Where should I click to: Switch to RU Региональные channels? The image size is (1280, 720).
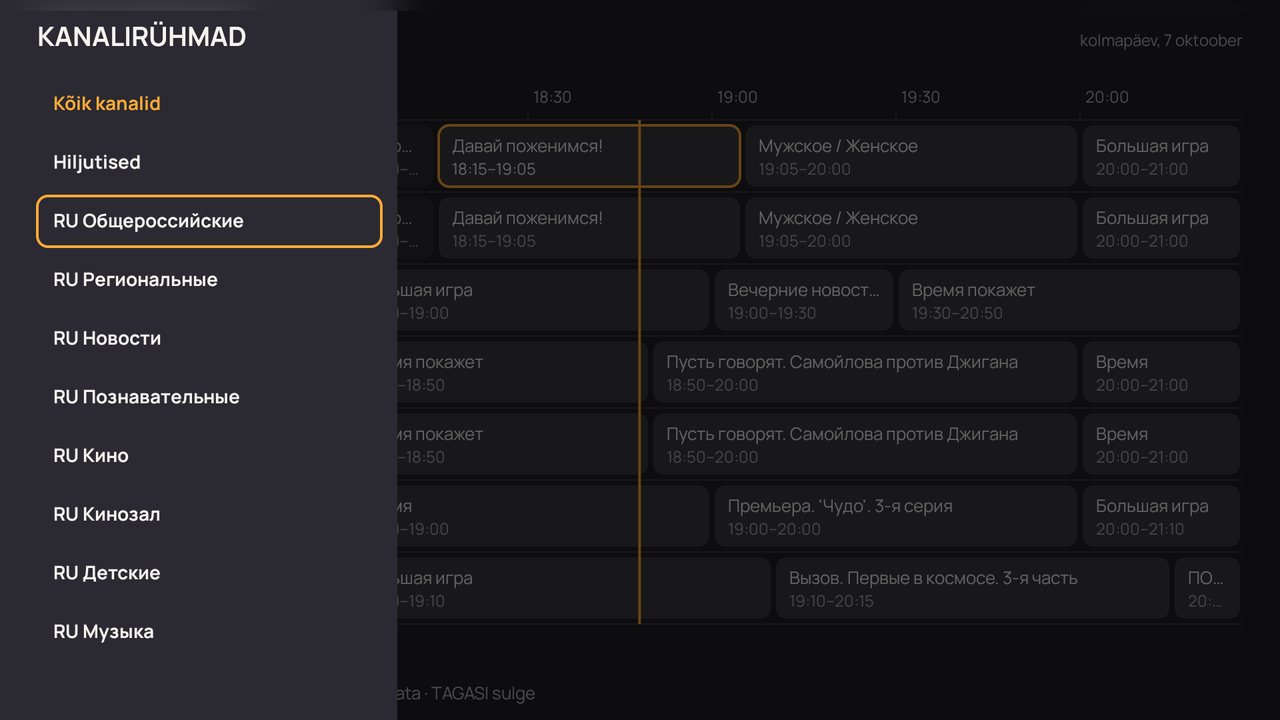point(208,280)
